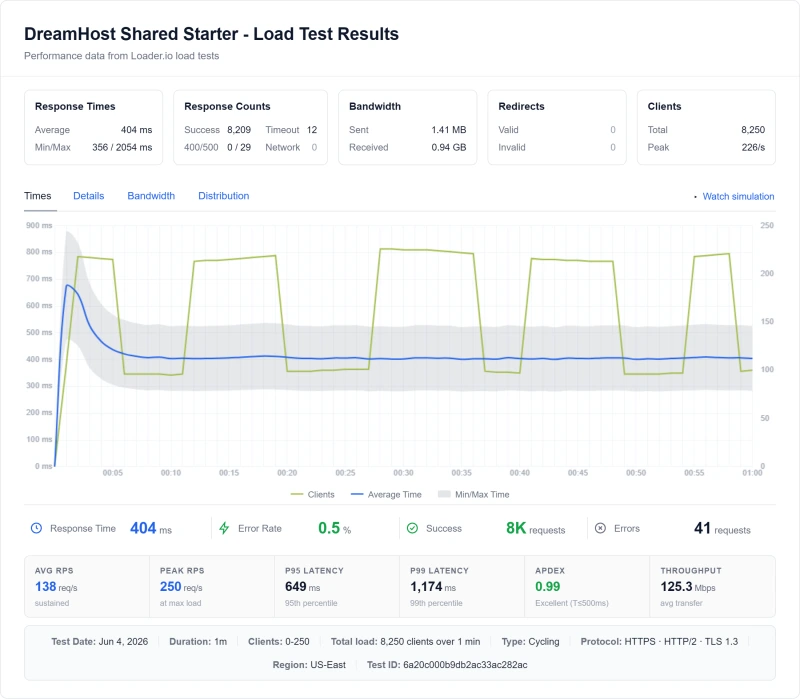Click the 41 requests errors figure

722,528
